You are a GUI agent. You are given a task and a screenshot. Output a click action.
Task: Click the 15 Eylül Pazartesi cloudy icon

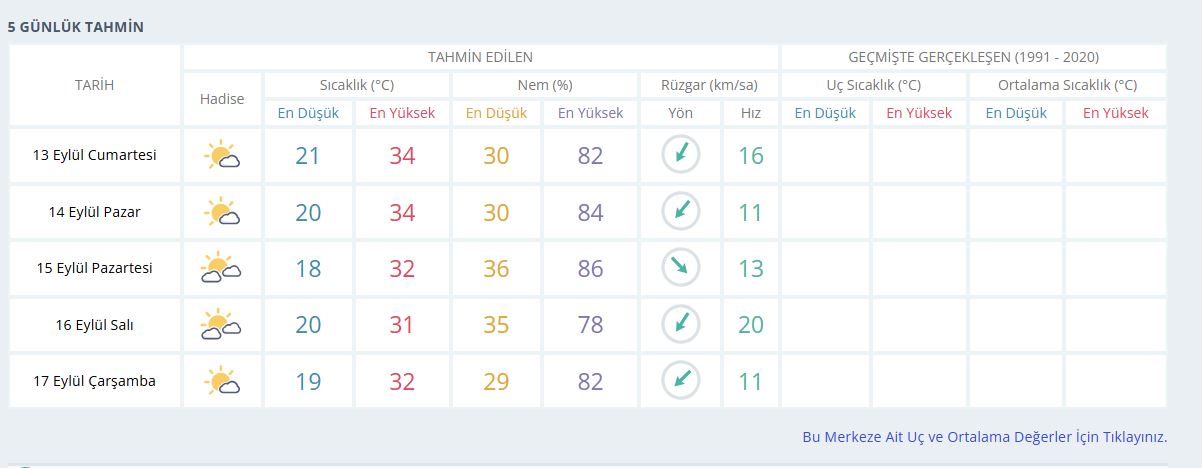(x=221, y=268)
